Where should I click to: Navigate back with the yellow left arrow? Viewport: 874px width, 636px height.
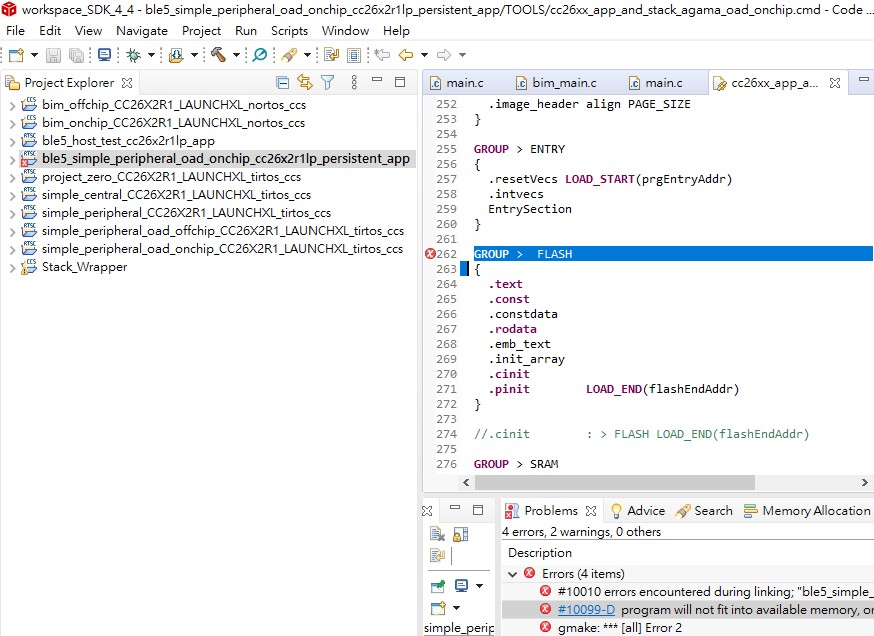point(405,55)
